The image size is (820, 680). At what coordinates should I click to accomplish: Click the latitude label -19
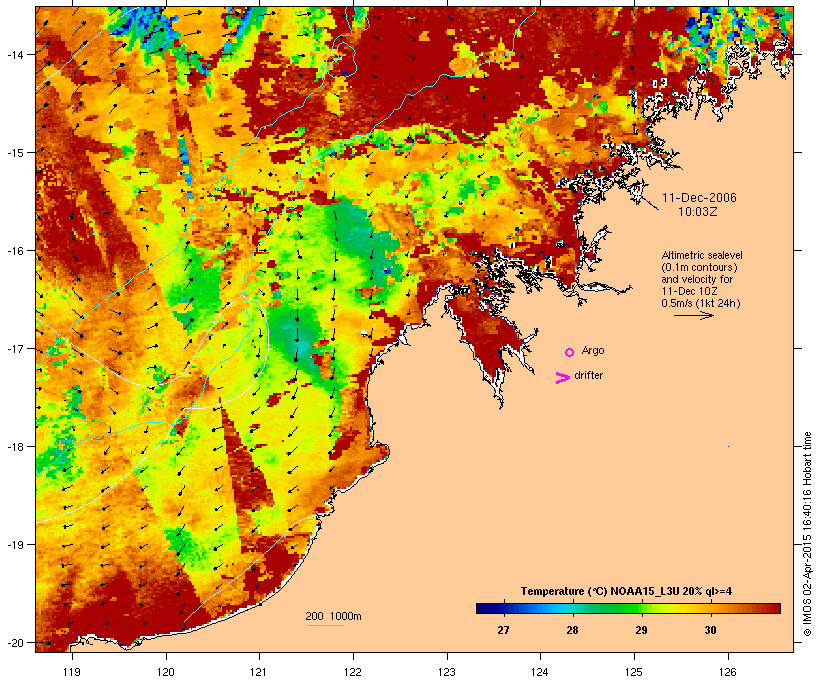coord(15,545)
